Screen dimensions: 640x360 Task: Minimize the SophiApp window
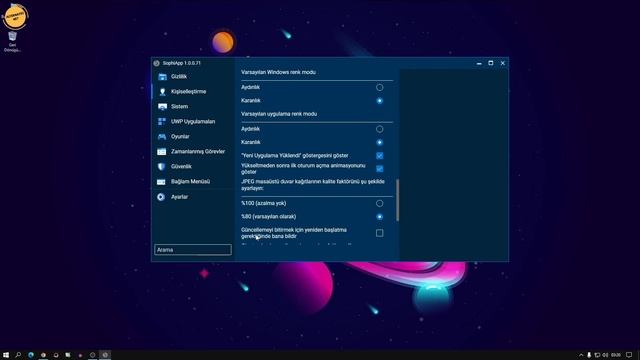pos(479,63)
